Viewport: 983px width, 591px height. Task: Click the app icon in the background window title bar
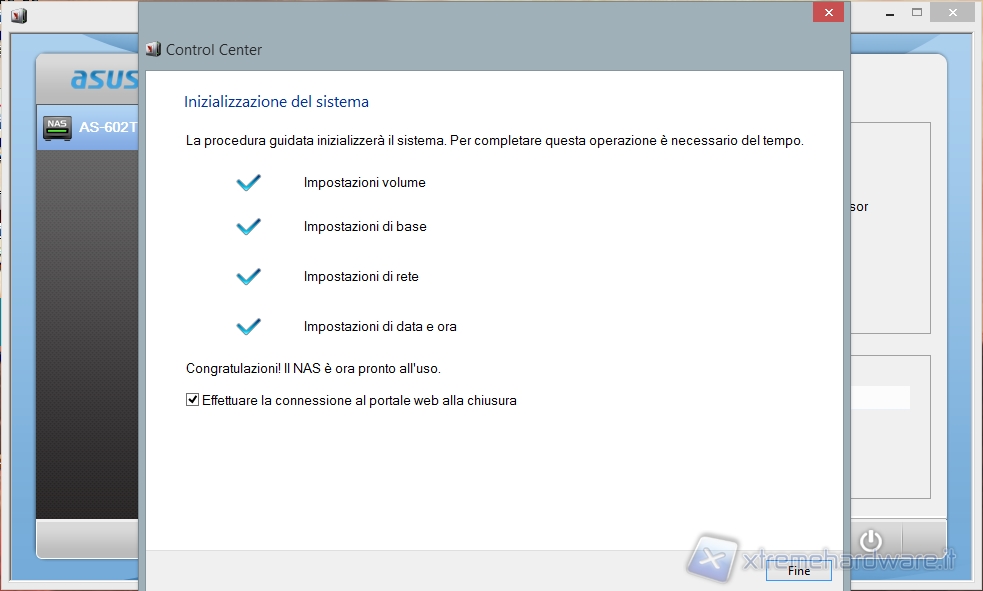click(18, 14)
